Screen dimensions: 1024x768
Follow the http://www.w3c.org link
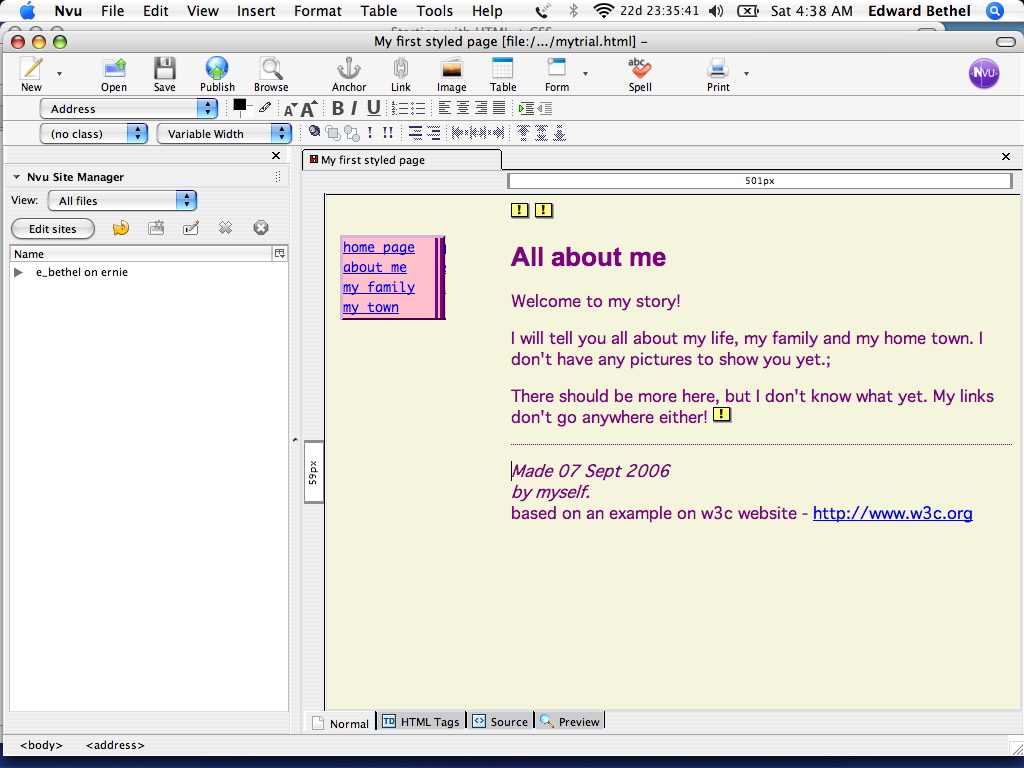click(892, 513)
